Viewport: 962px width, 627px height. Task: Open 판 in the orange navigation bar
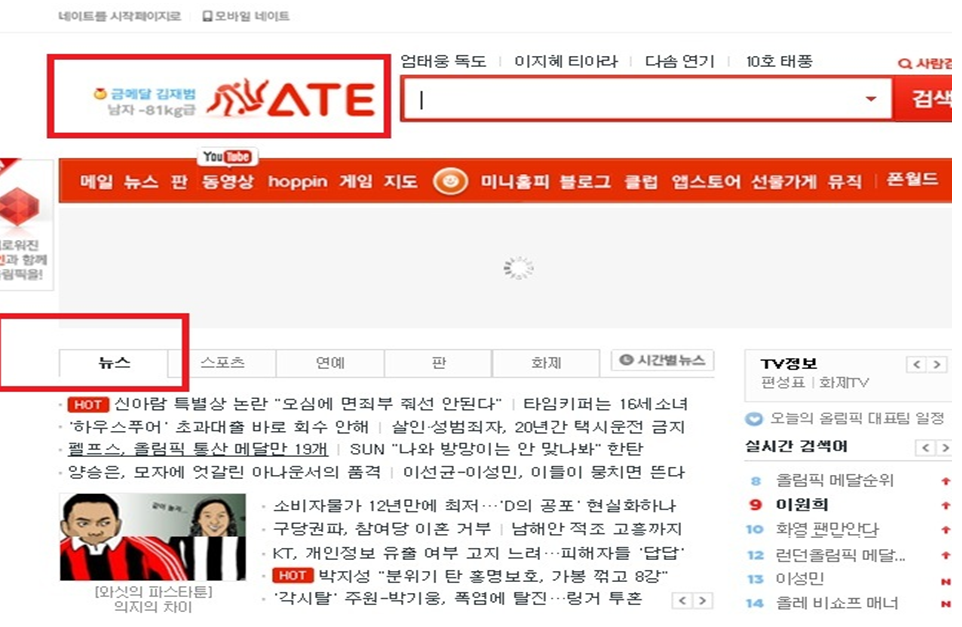coord(179,182)
